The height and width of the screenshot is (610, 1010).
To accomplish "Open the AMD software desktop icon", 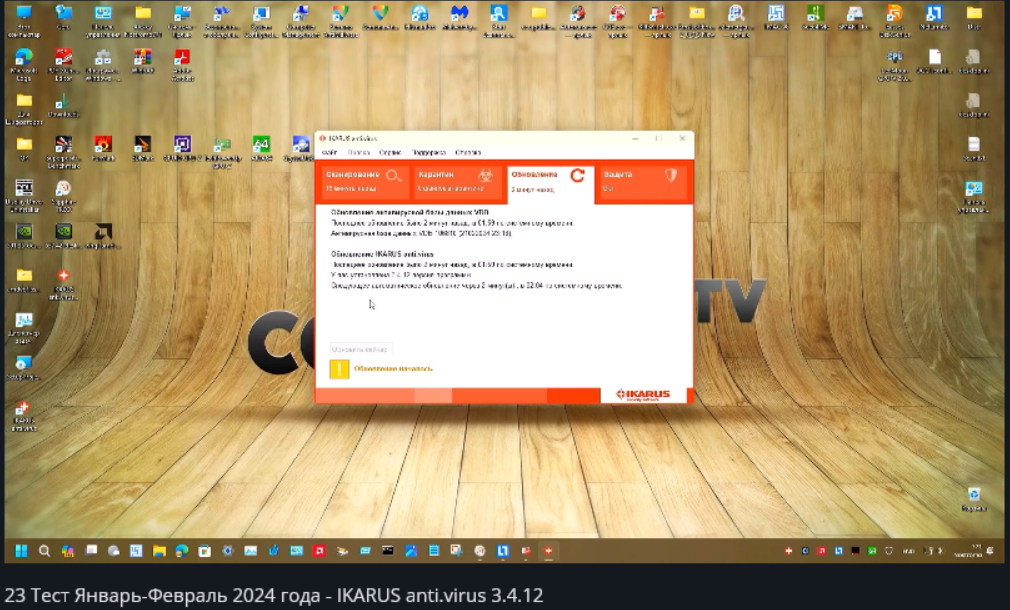I will coord(103,236).
